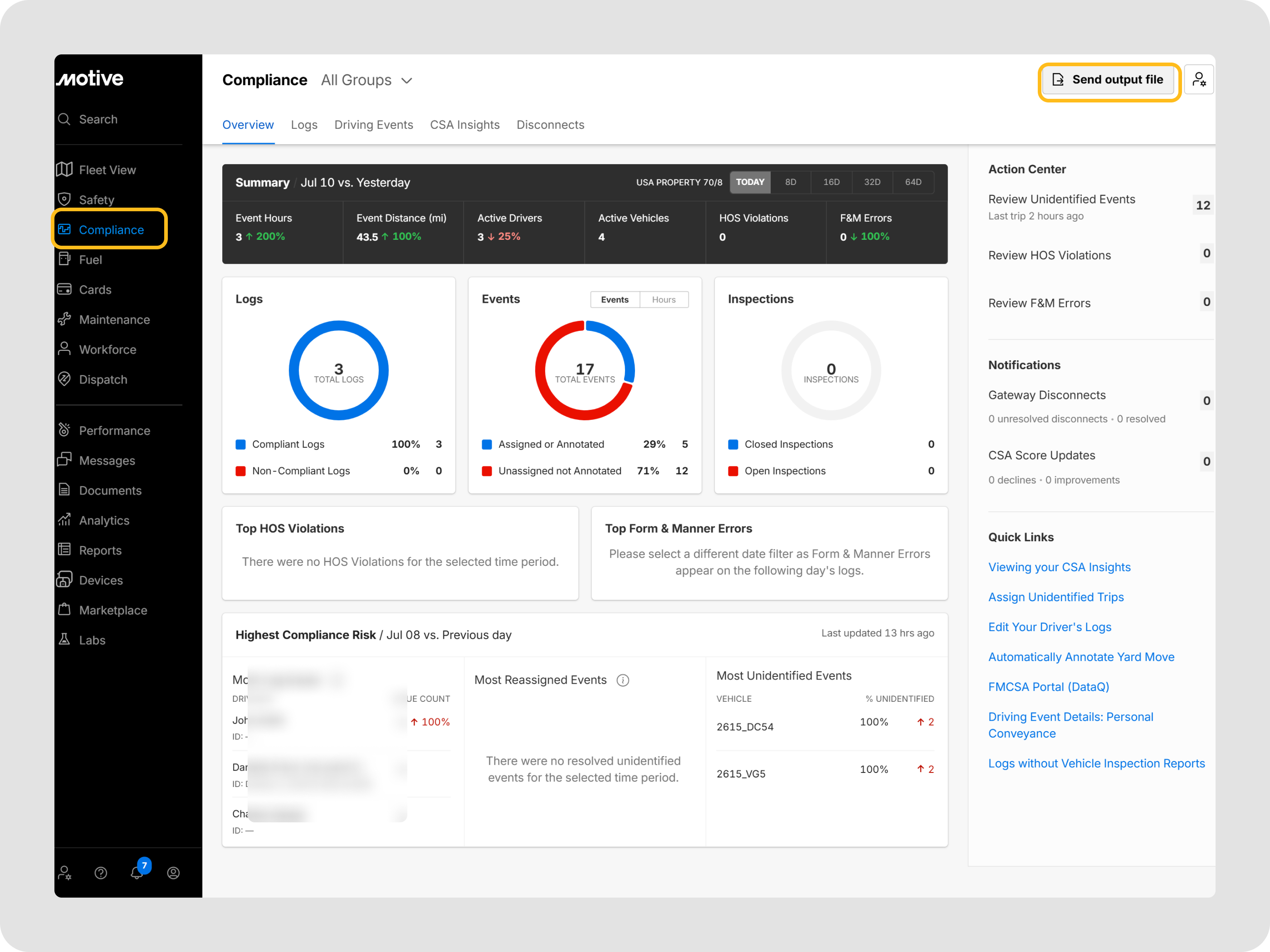Open the Analytics chart icon
The height and width of the screenshot is (952, 1270).
pyautogui.click(x=64, y=520)
